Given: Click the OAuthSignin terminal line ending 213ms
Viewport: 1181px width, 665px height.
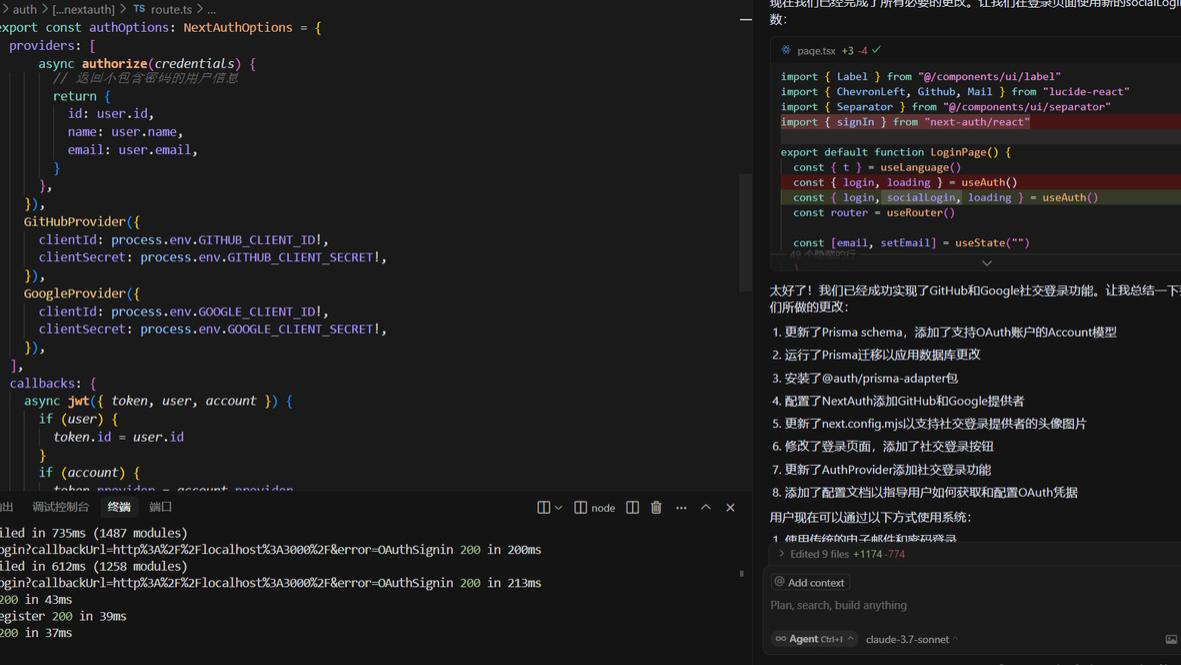Looking at the screenshot, I should click(270, 583).
